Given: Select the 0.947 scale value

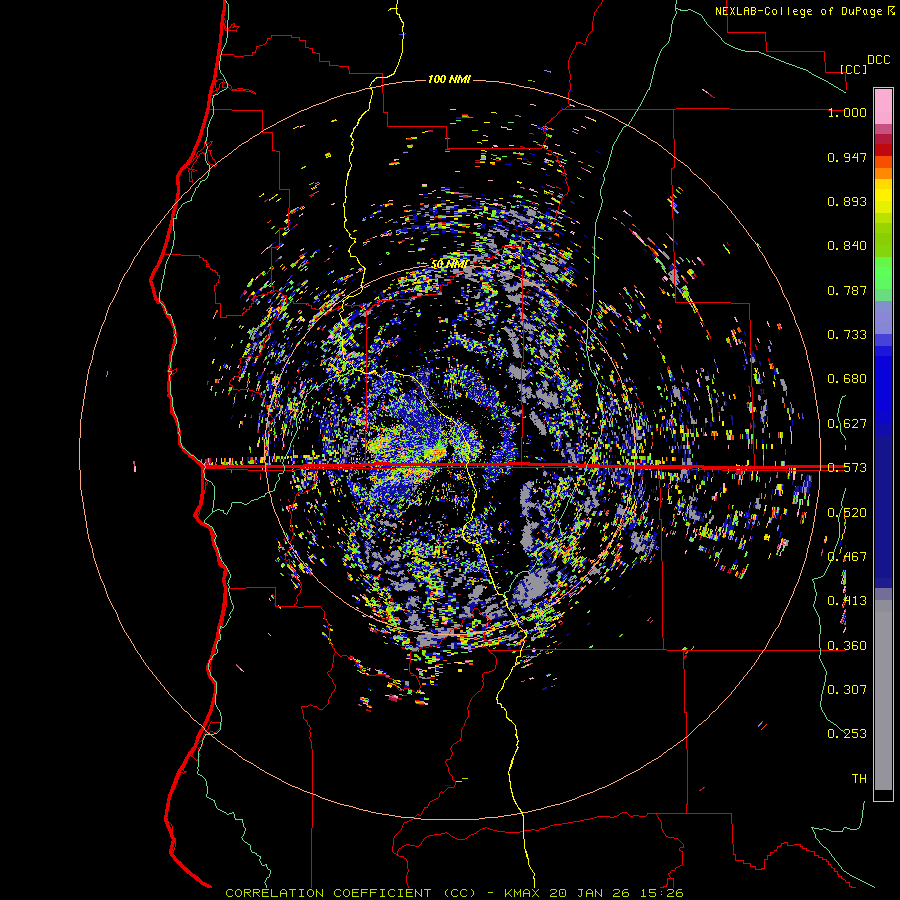Looking at the screenshot, I should 847,157.
